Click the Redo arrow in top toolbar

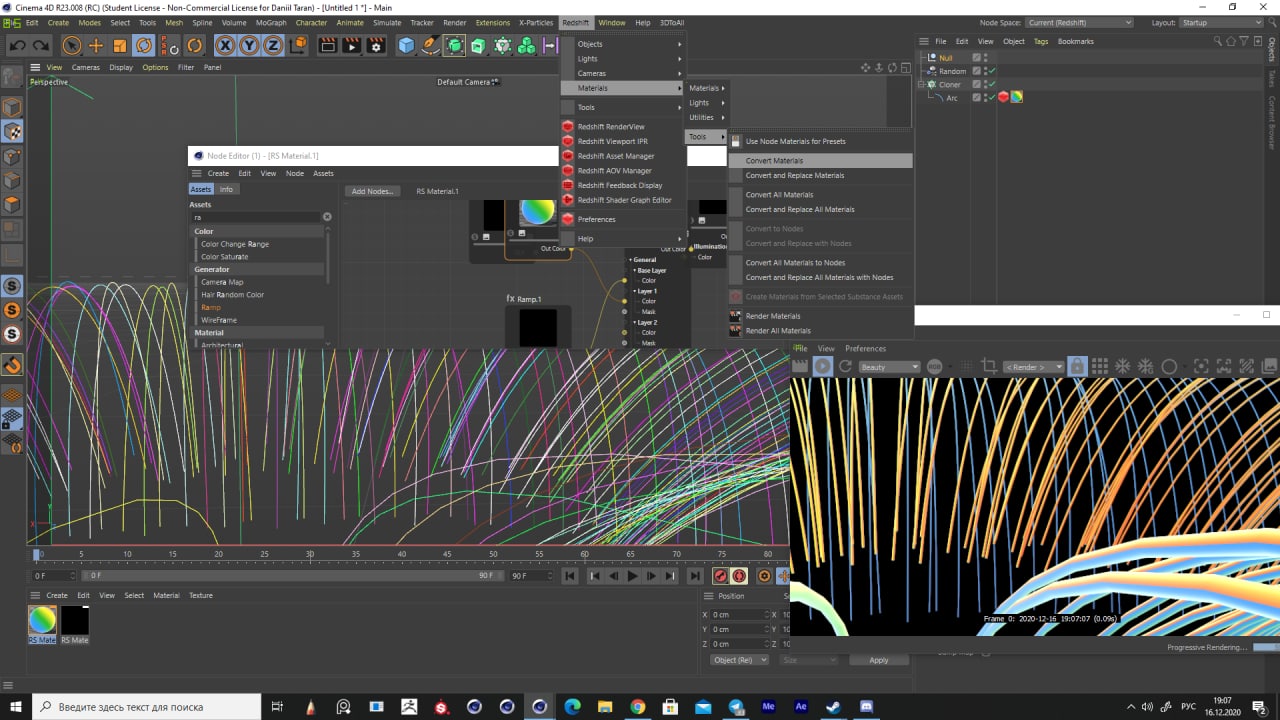(41, 45)
